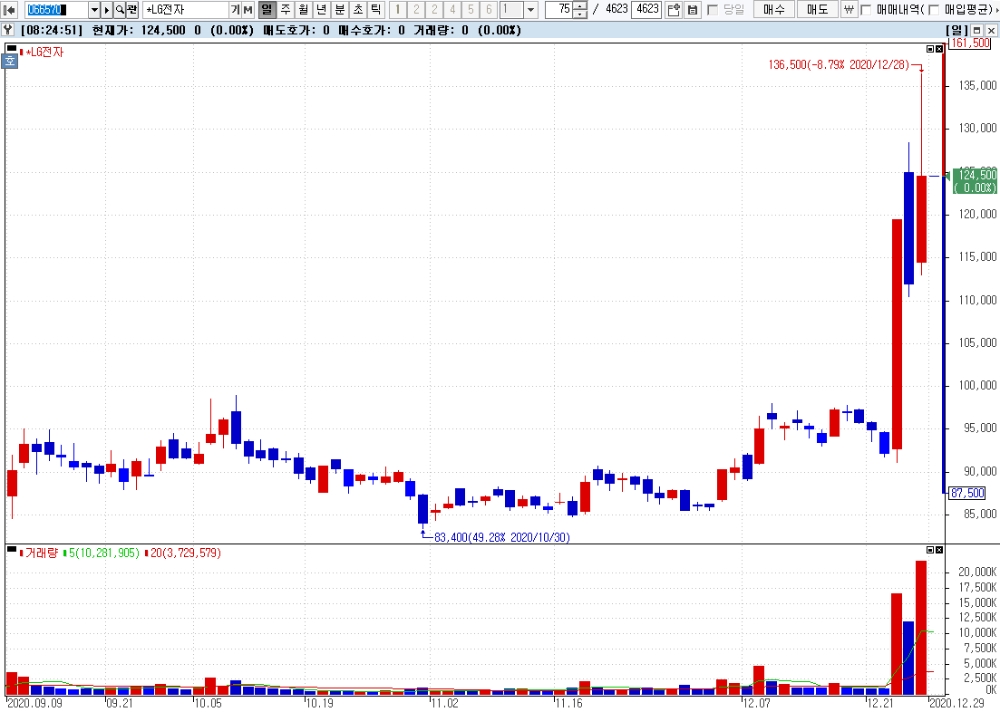Click the 136,500 high annotation label
This screenshot has width=1000, height=712.
839,64
